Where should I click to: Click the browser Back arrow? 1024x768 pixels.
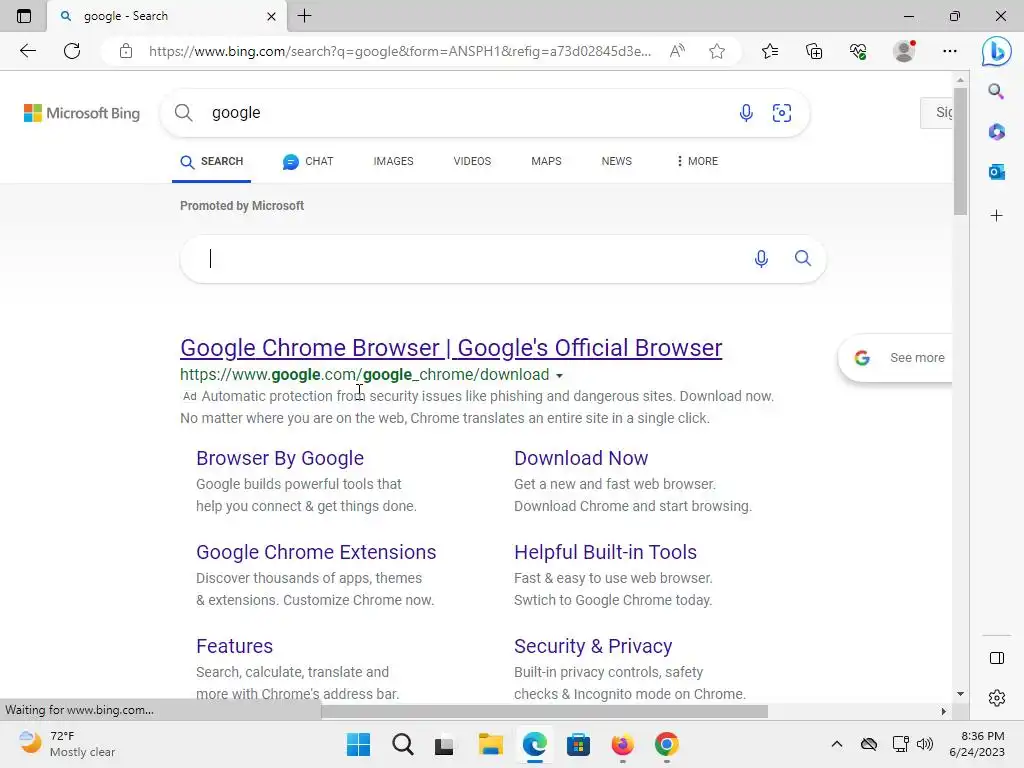click(27, 51)
